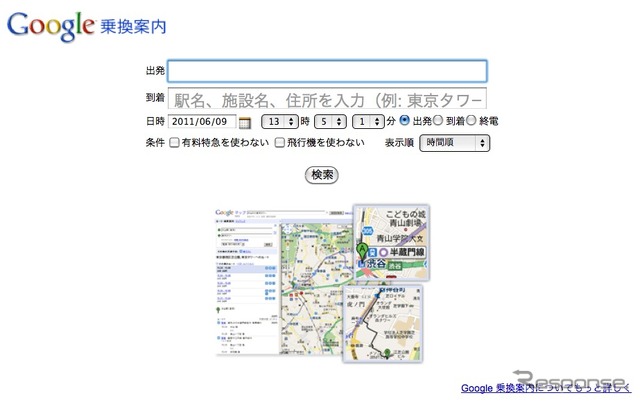Open the minute tens dropdown showing 5
Image resolution: width=640 pixels, height=402 pixels.
point(330,121)
